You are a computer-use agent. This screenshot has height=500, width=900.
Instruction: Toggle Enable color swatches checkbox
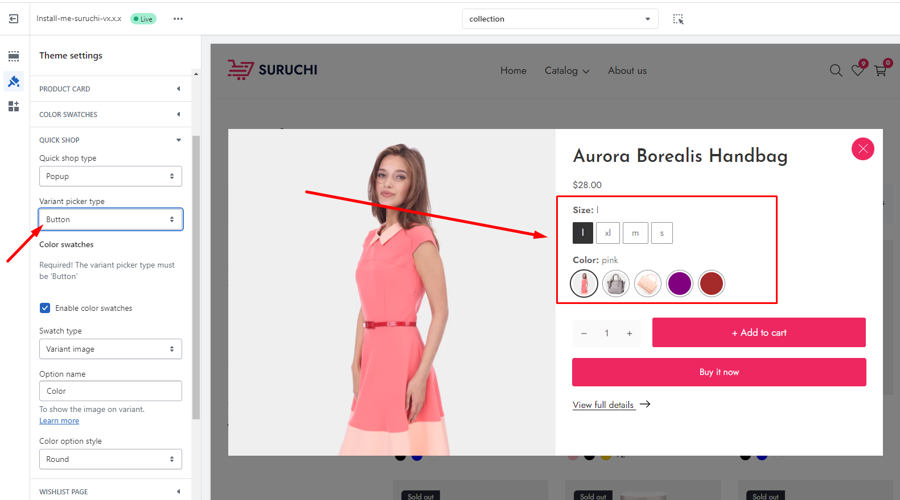(x=45, y=308)
